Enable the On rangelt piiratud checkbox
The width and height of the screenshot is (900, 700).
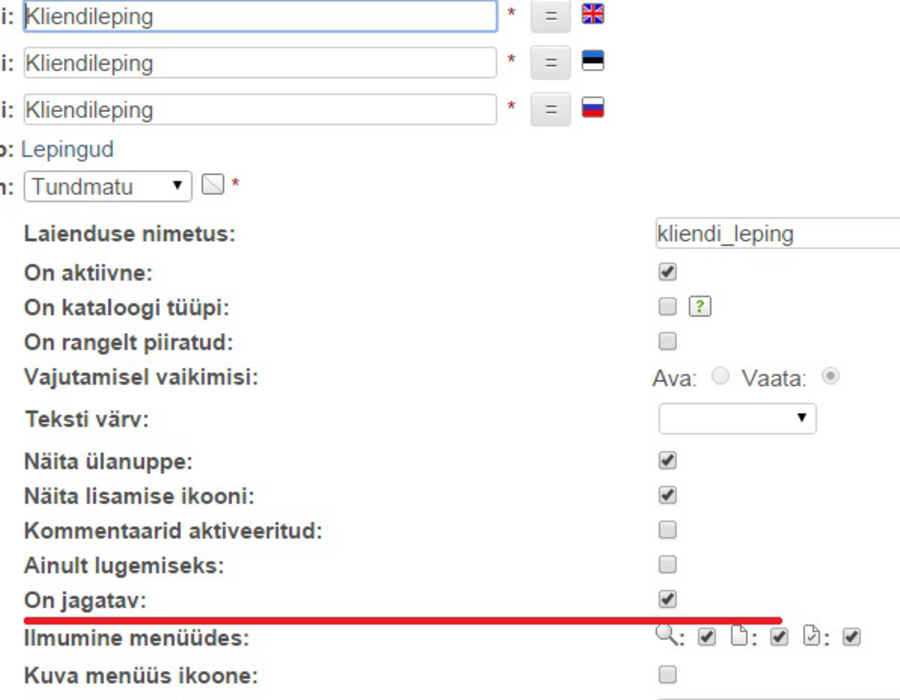click(668, 341)
